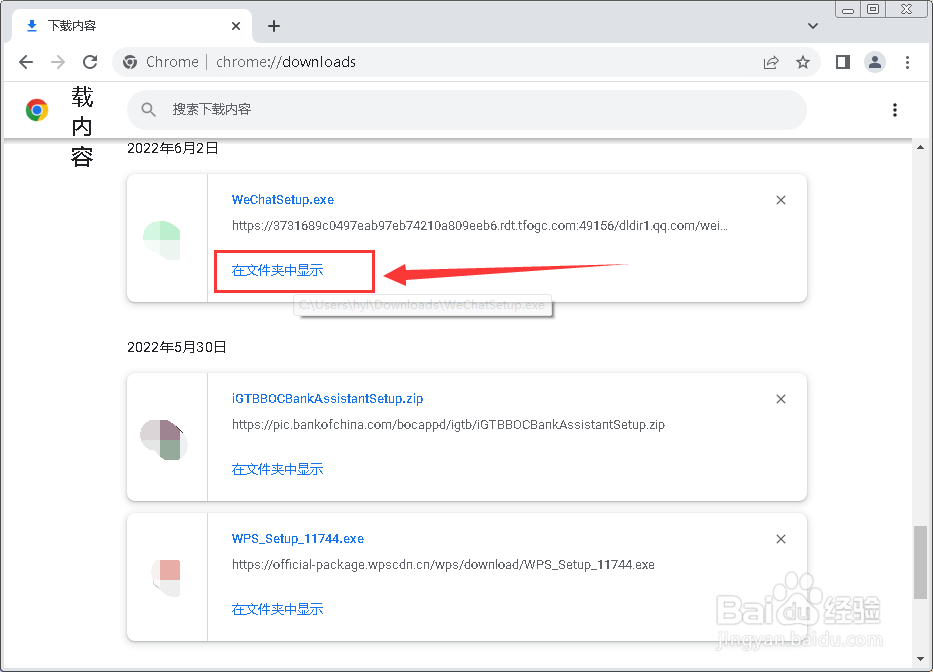This screenshot has width=933, height=672.
Task: Close the 下载内容 tab
Action: coord(236,26)
